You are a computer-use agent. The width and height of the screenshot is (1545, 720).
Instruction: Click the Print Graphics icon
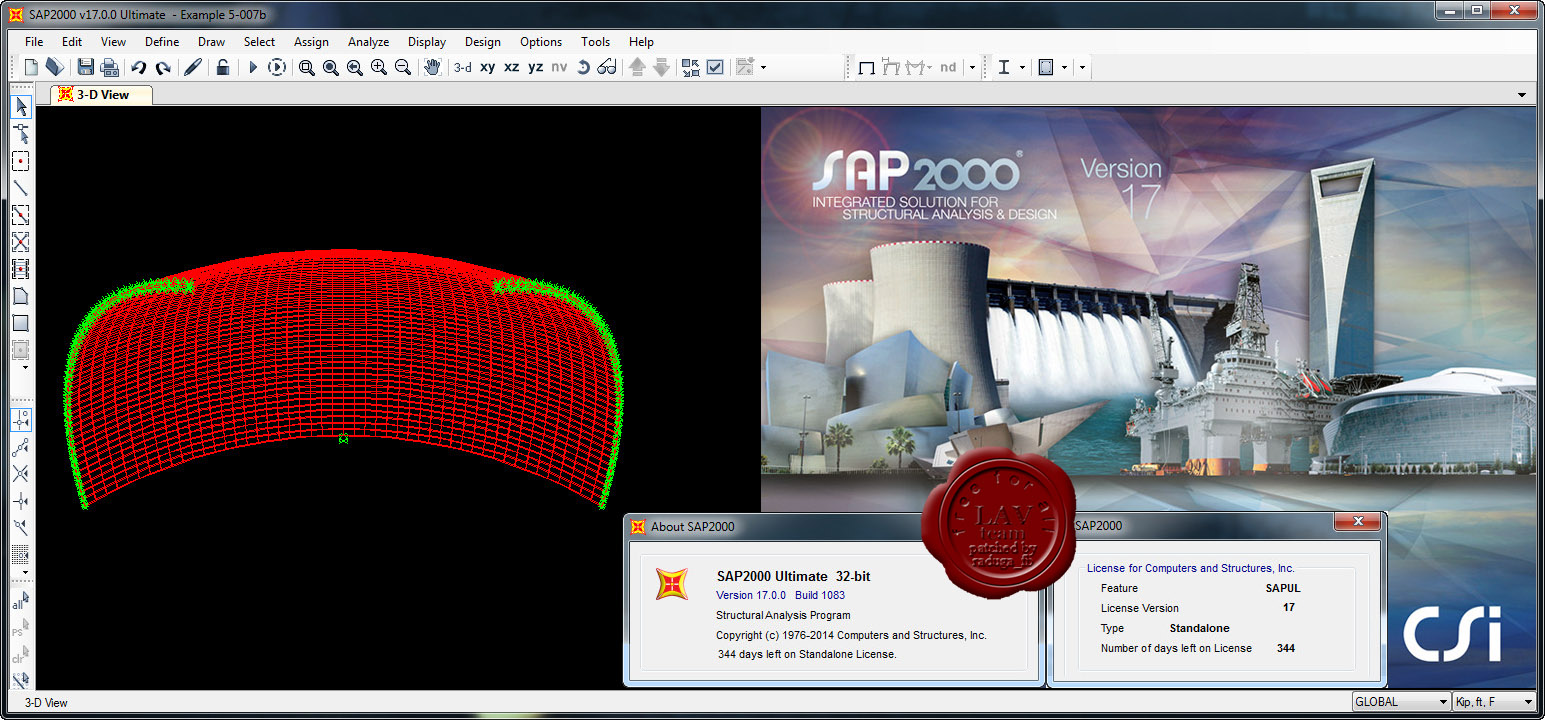point(109,67)
